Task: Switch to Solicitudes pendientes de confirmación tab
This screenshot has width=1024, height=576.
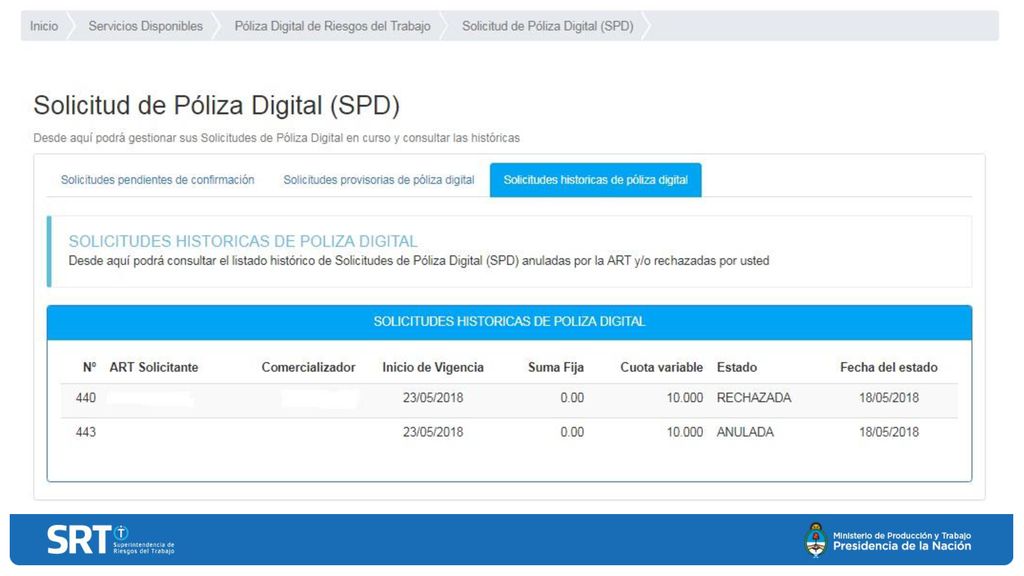Action: (157, 180)
